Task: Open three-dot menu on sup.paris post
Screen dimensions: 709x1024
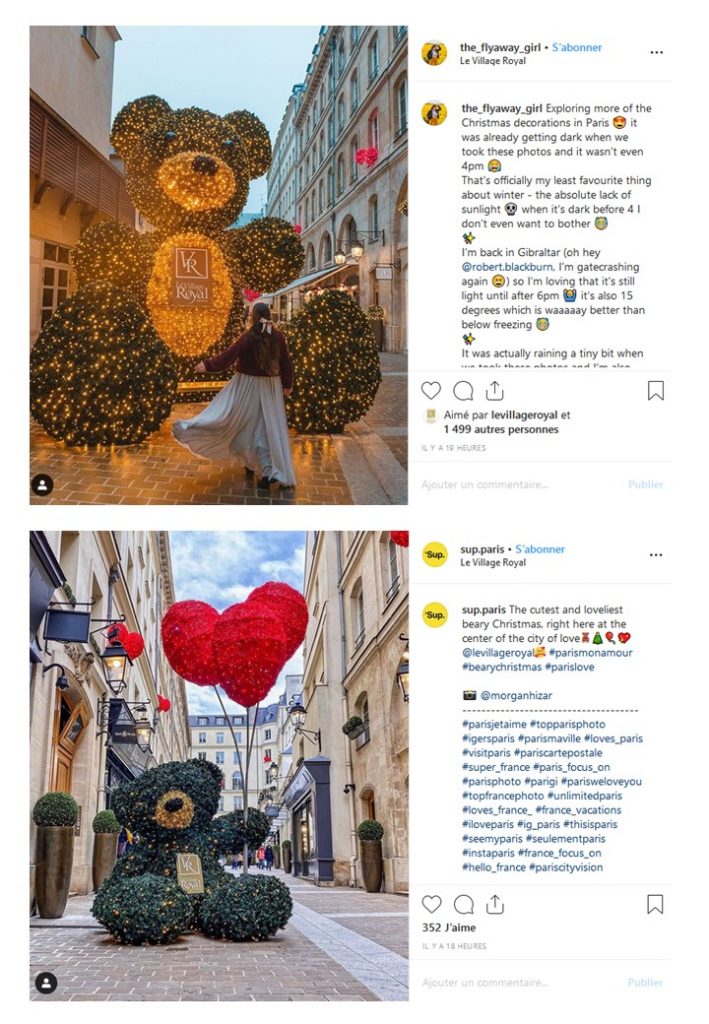Action: click(x=656, y=554)
